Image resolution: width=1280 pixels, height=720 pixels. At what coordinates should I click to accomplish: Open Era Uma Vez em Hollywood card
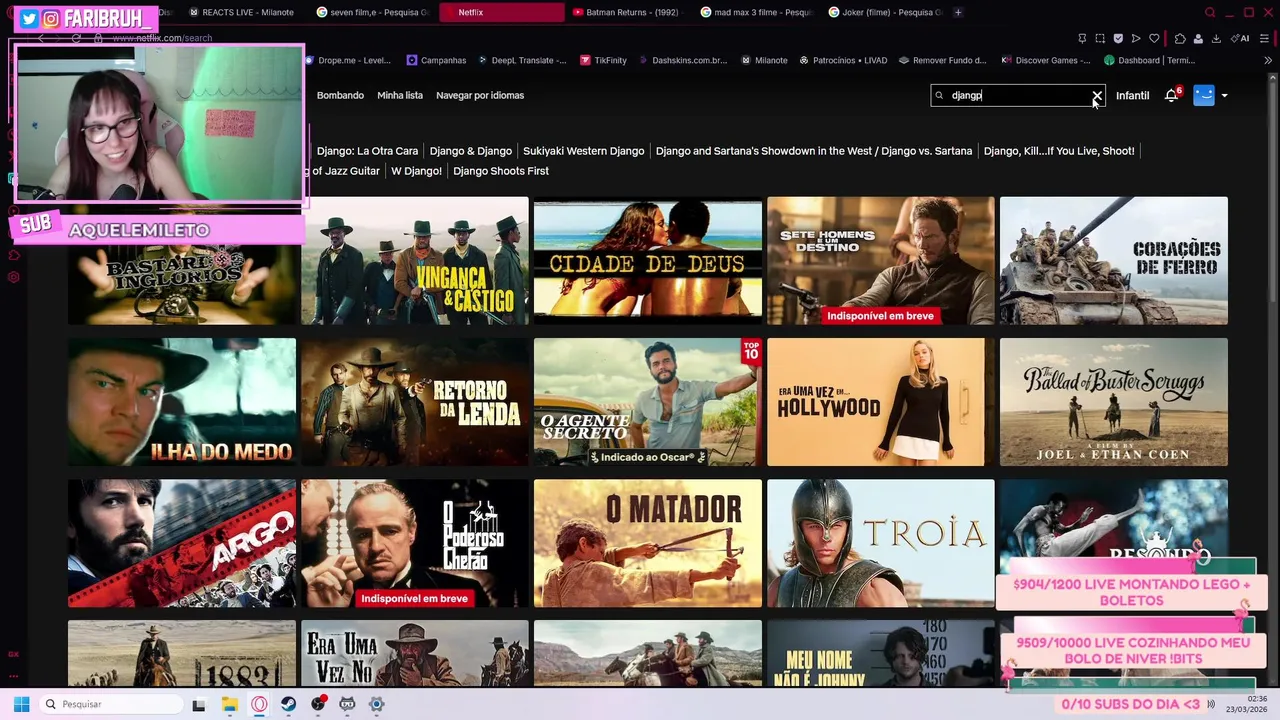881,402
